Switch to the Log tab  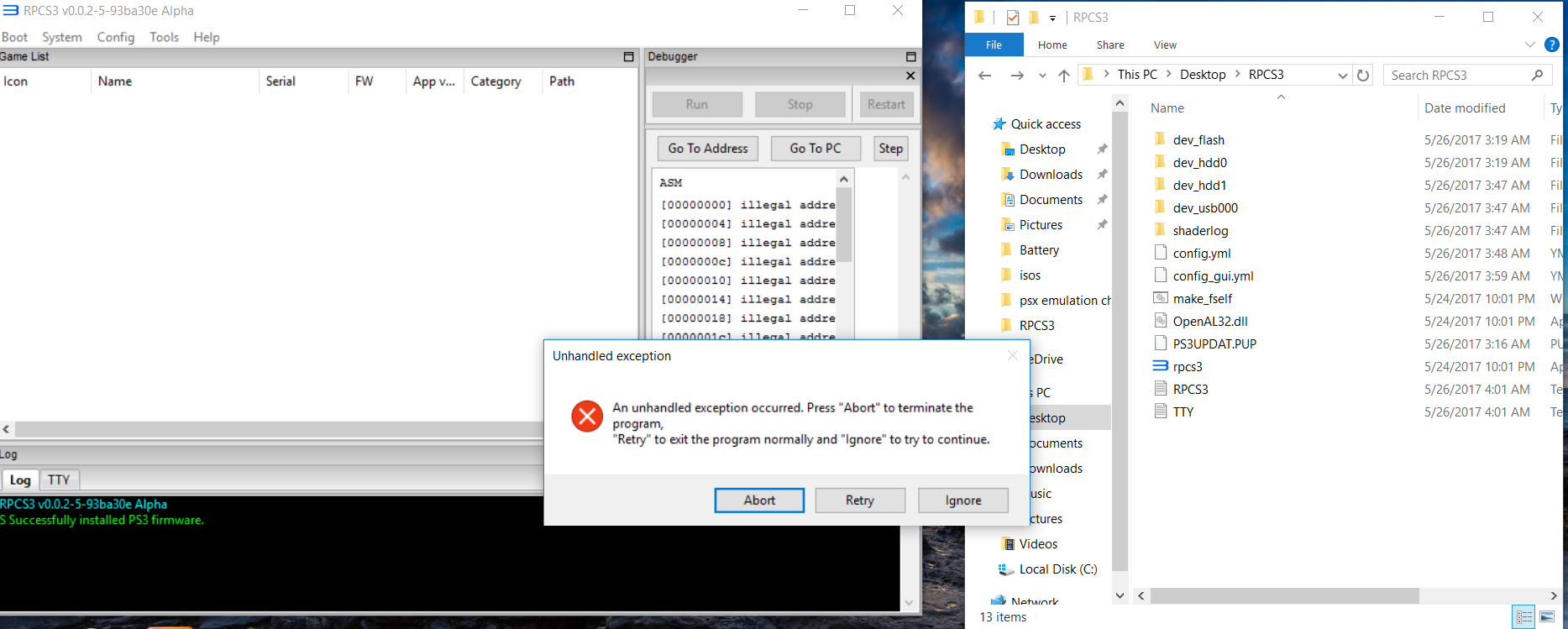(20, 480)
